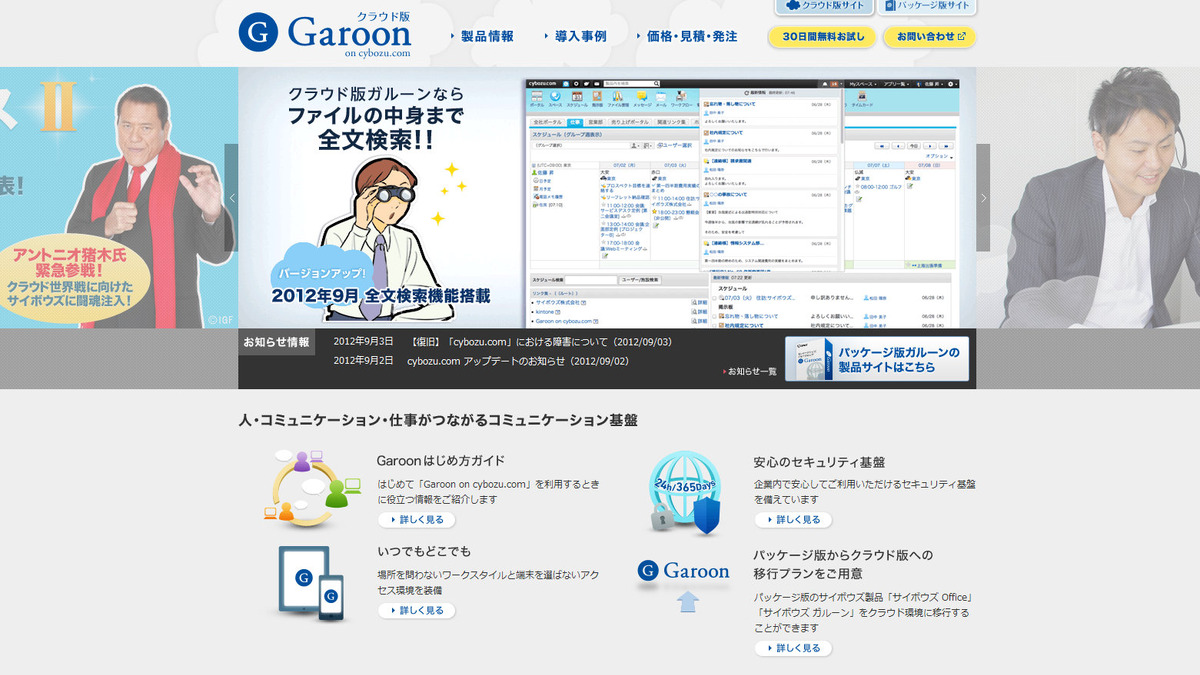Click 詳しく見る under 安心のセキュリティ基盤
The image size is (1200, 675).
click(x=793, y=520)
